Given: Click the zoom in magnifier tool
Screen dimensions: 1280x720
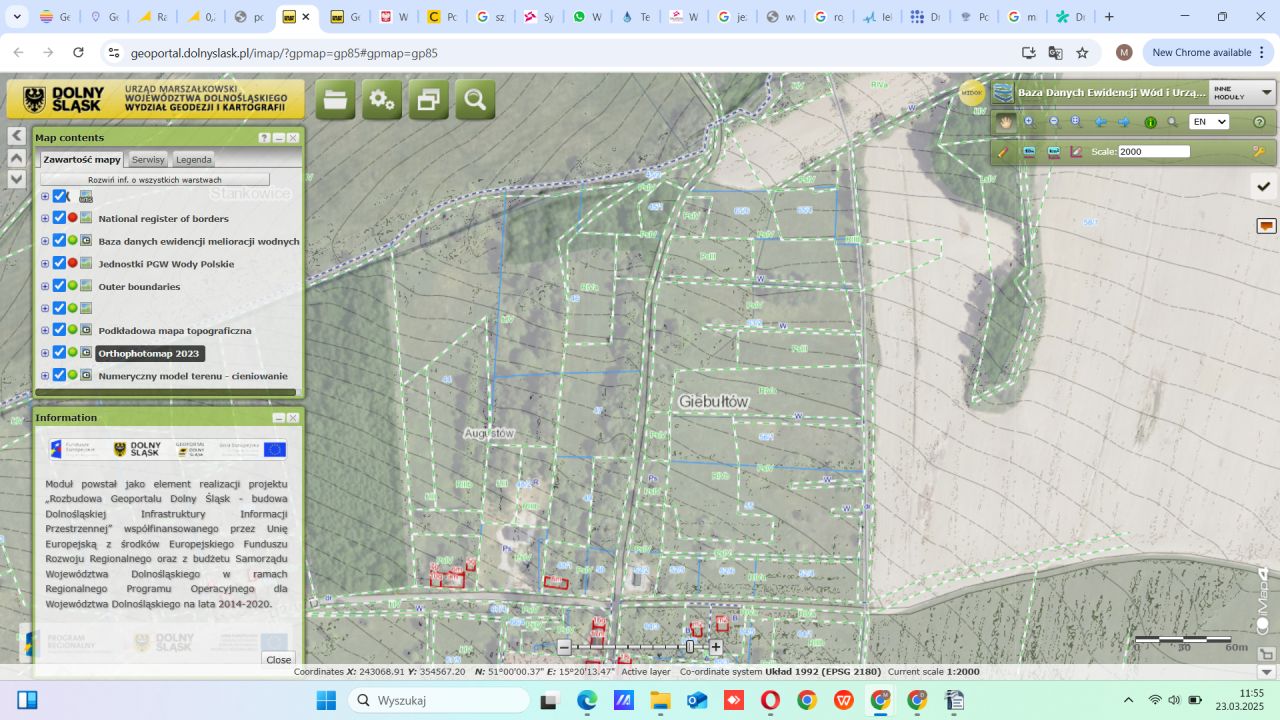Looking at the screenshot, I should click(1029, 122).
